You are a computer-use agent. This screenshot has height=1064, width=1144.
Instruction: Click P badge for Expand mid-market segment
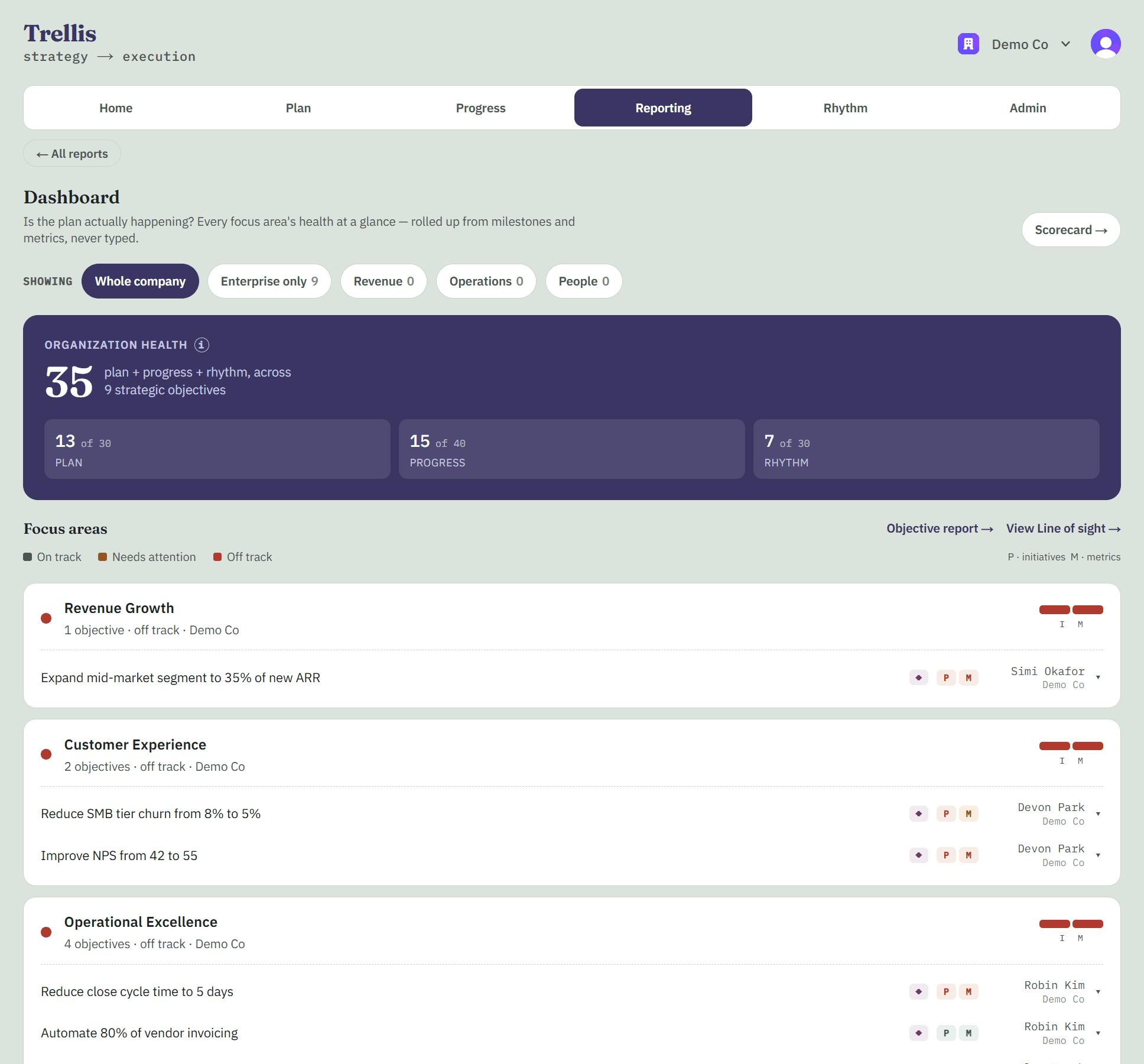946,677
